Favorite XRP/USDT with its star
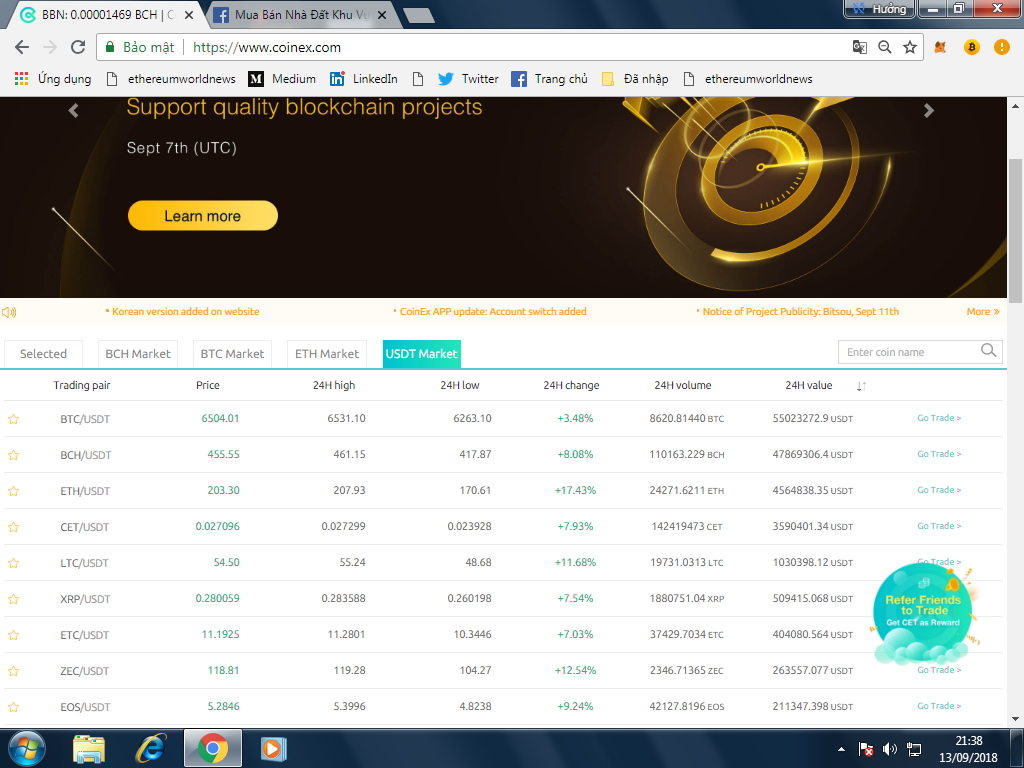This screenshot has width=1024, height=768. pos(14,599)
